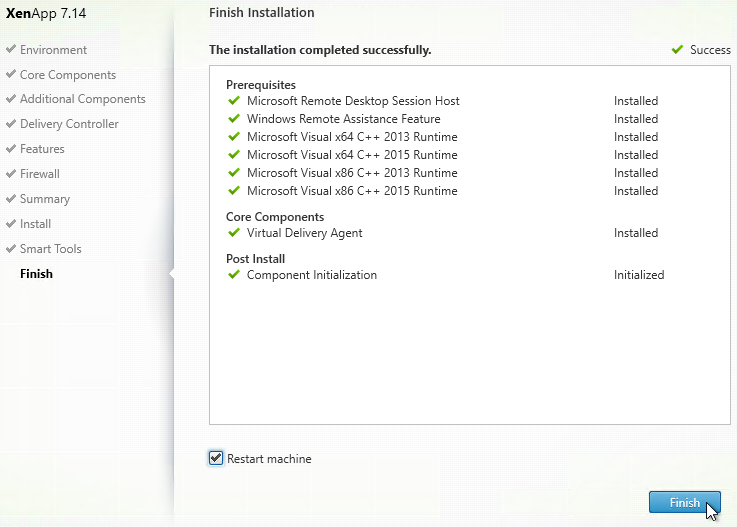Click checkmark beside Virtual Delivery Agent

(234, 233)
